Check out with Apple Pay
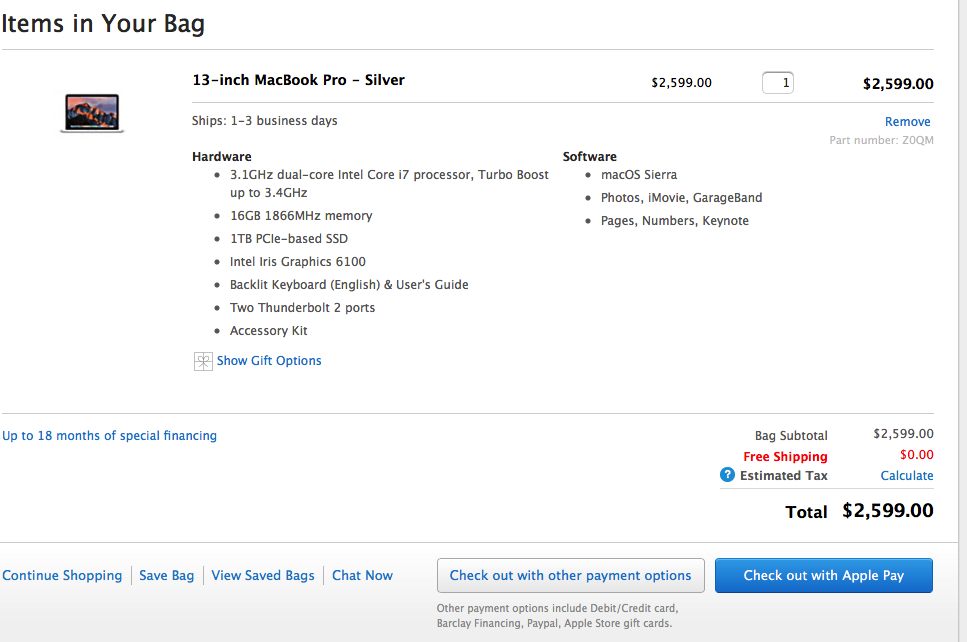The image size is (967, 642). 823,575
